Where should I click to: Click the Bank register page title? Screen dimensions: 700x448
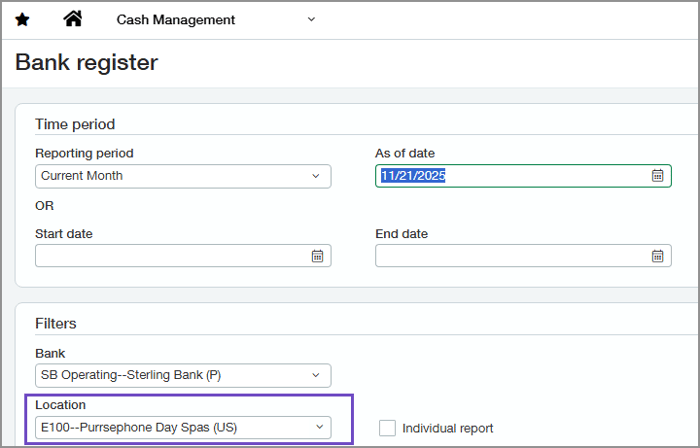[87, 63]
